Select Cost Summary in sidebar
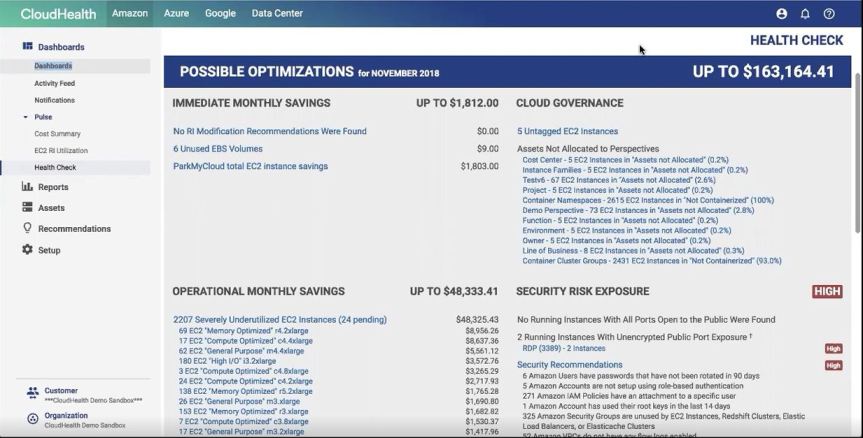 [x=57, y=134]
